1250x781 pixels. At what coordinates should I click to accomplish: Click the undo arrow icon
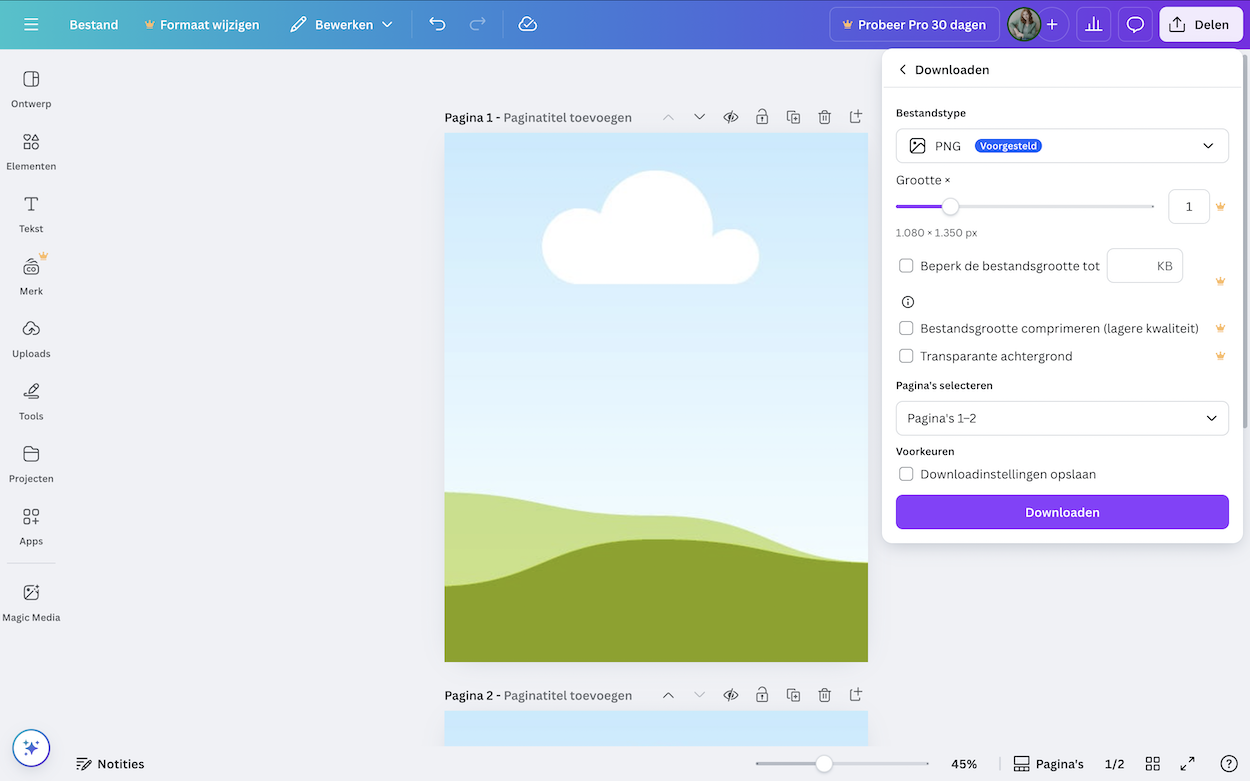[x=437, y=24]
